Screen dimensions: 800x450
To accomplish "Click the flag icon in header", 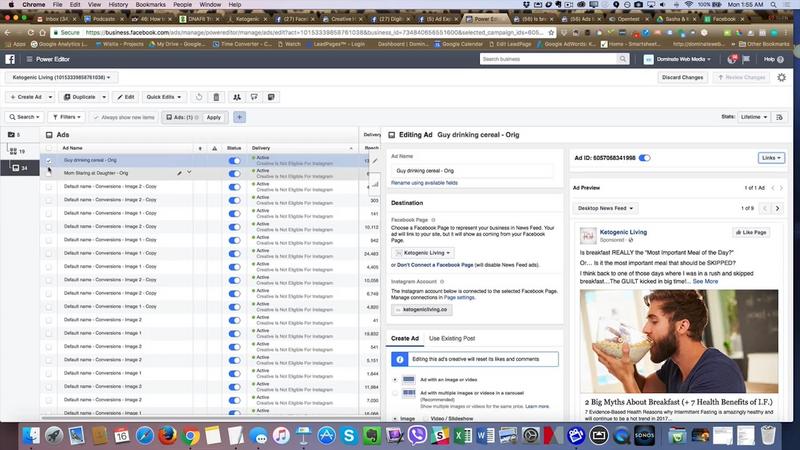I will tap(746, 59).
